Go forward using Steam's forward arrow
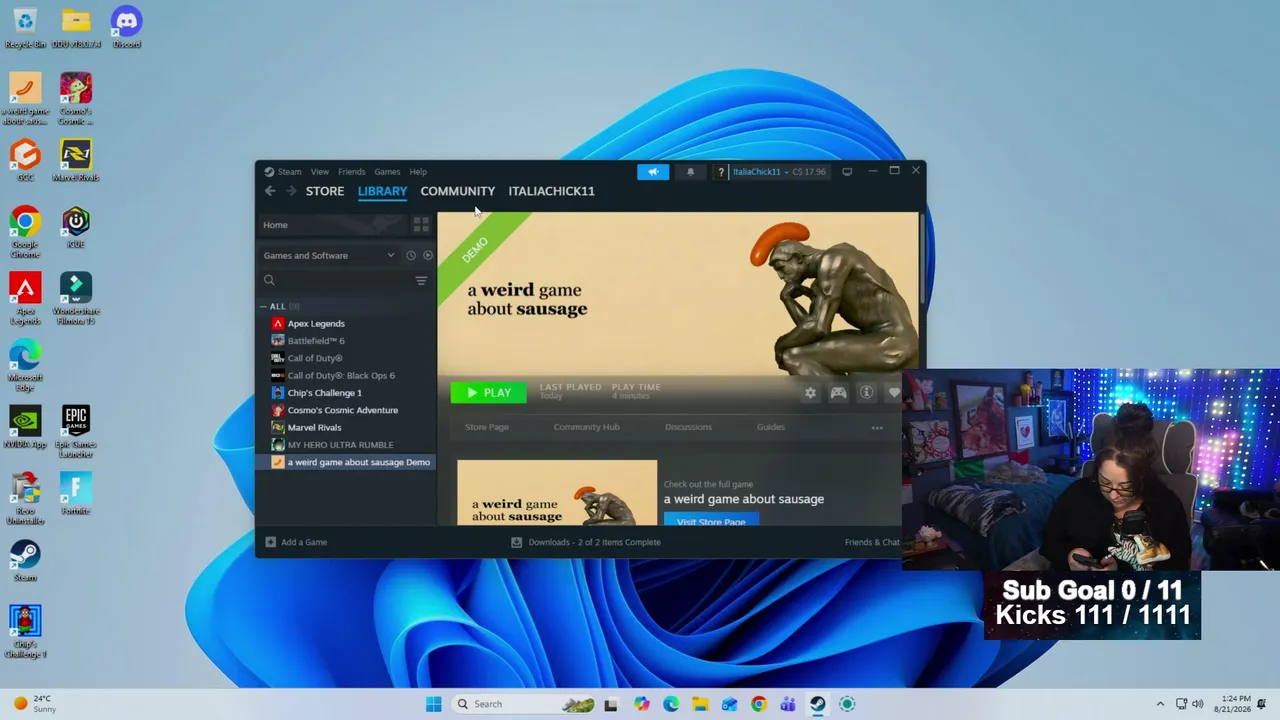1280x720 pixels. tap(291, 191)
